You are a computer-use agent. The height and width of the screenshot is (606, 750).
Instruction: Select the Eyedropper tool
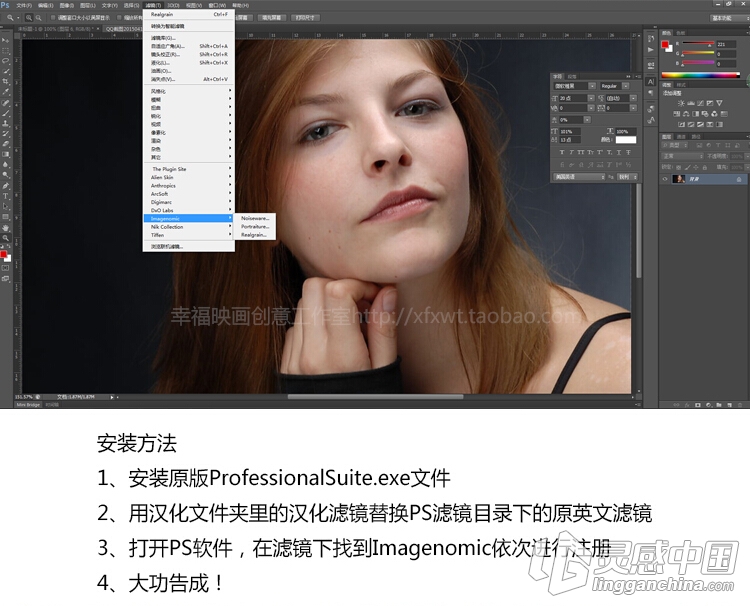(6, 92)
